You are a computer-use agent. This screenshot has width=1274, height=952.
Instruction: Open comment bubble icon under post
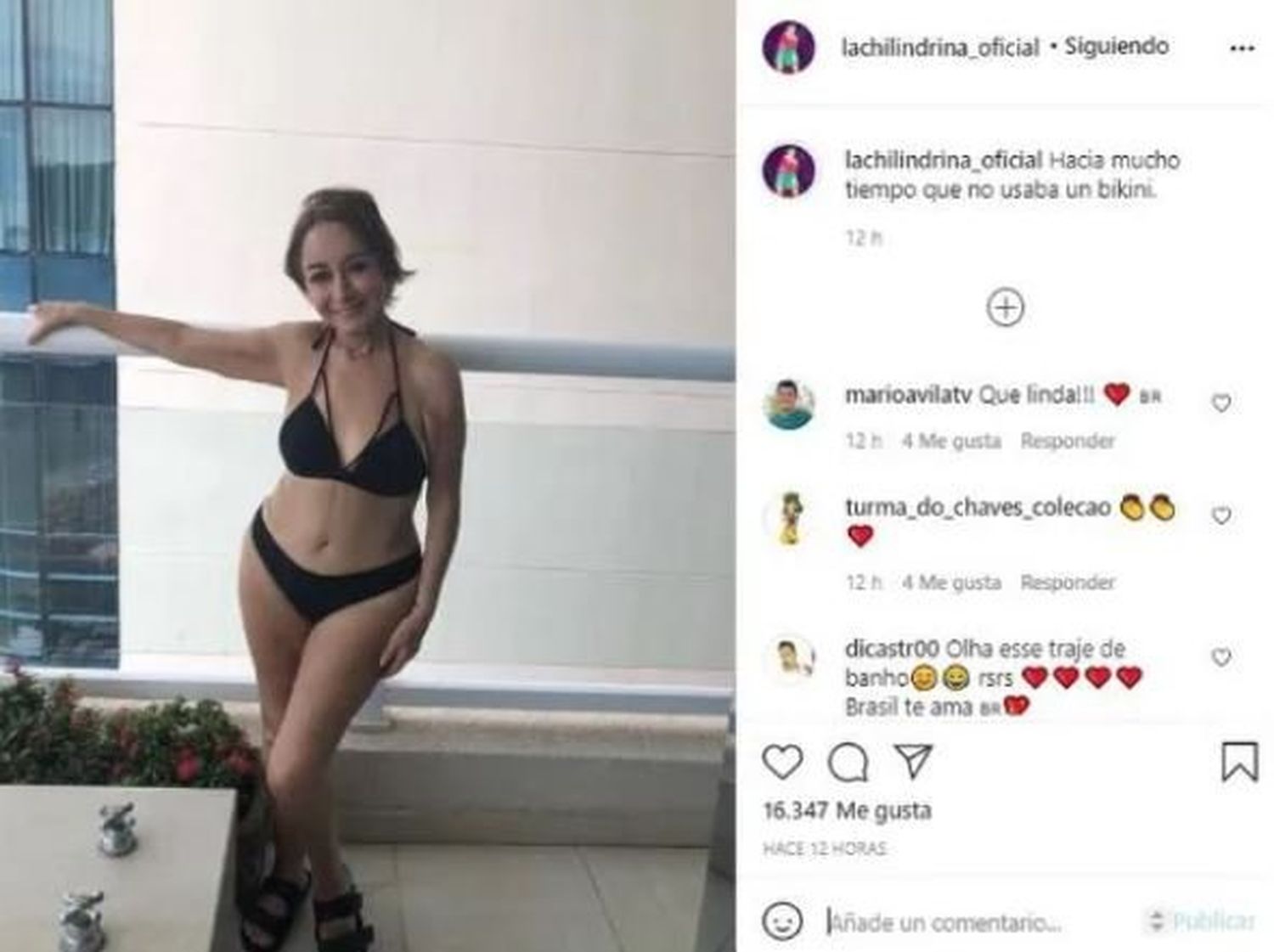click(848, 763)
